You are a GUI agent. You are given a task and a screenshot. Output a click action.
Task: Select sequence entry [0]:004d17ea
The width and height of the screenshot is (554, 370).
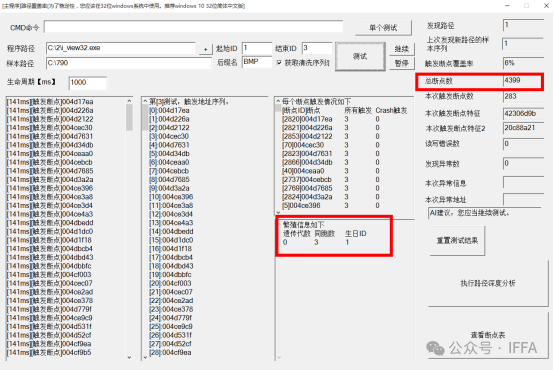tap(169, 111)
